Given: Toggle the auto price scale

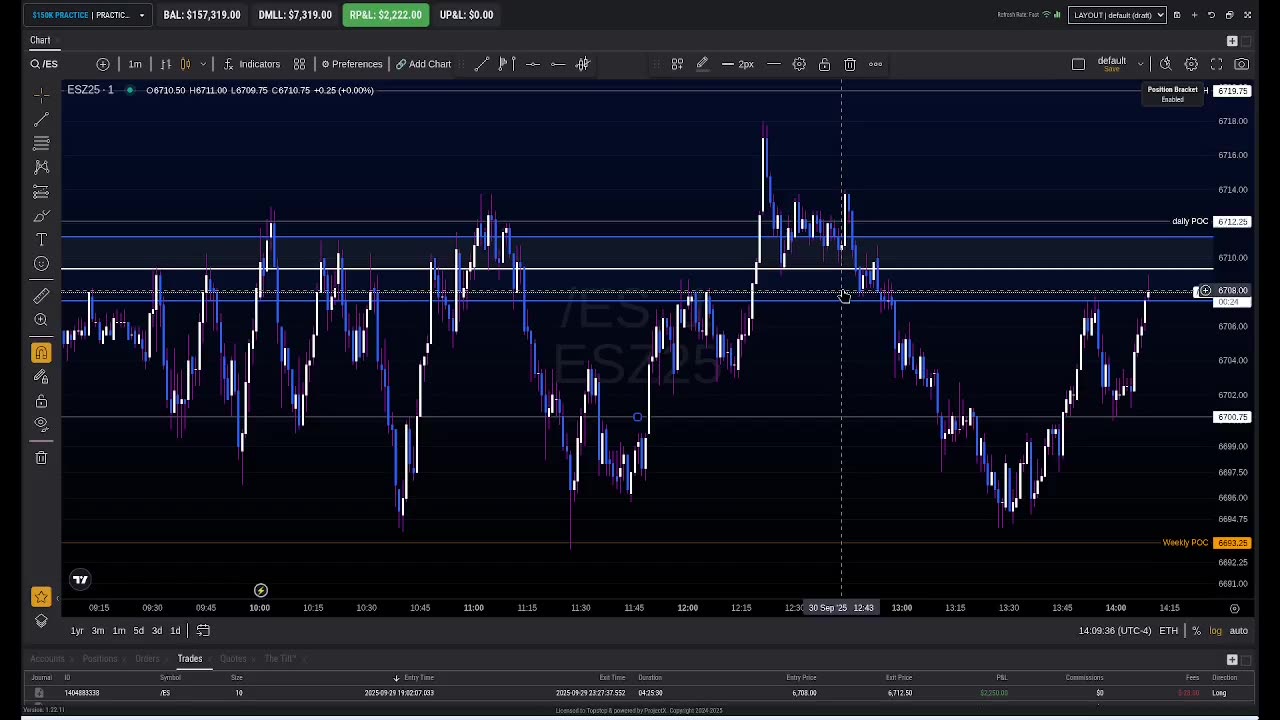Looking at the screenshot, I should [x=1239, y=631].
